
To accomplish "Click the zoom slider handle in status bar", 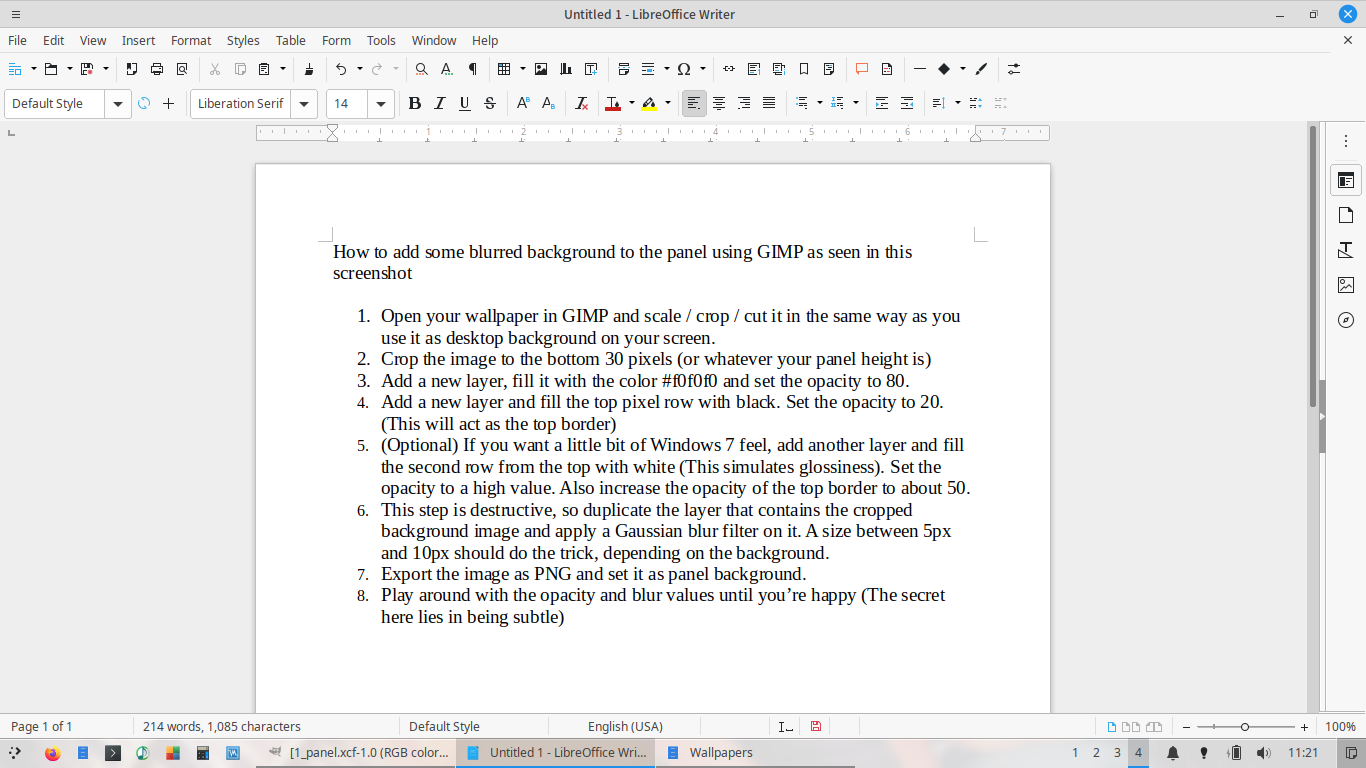I will pos(1245,727).
